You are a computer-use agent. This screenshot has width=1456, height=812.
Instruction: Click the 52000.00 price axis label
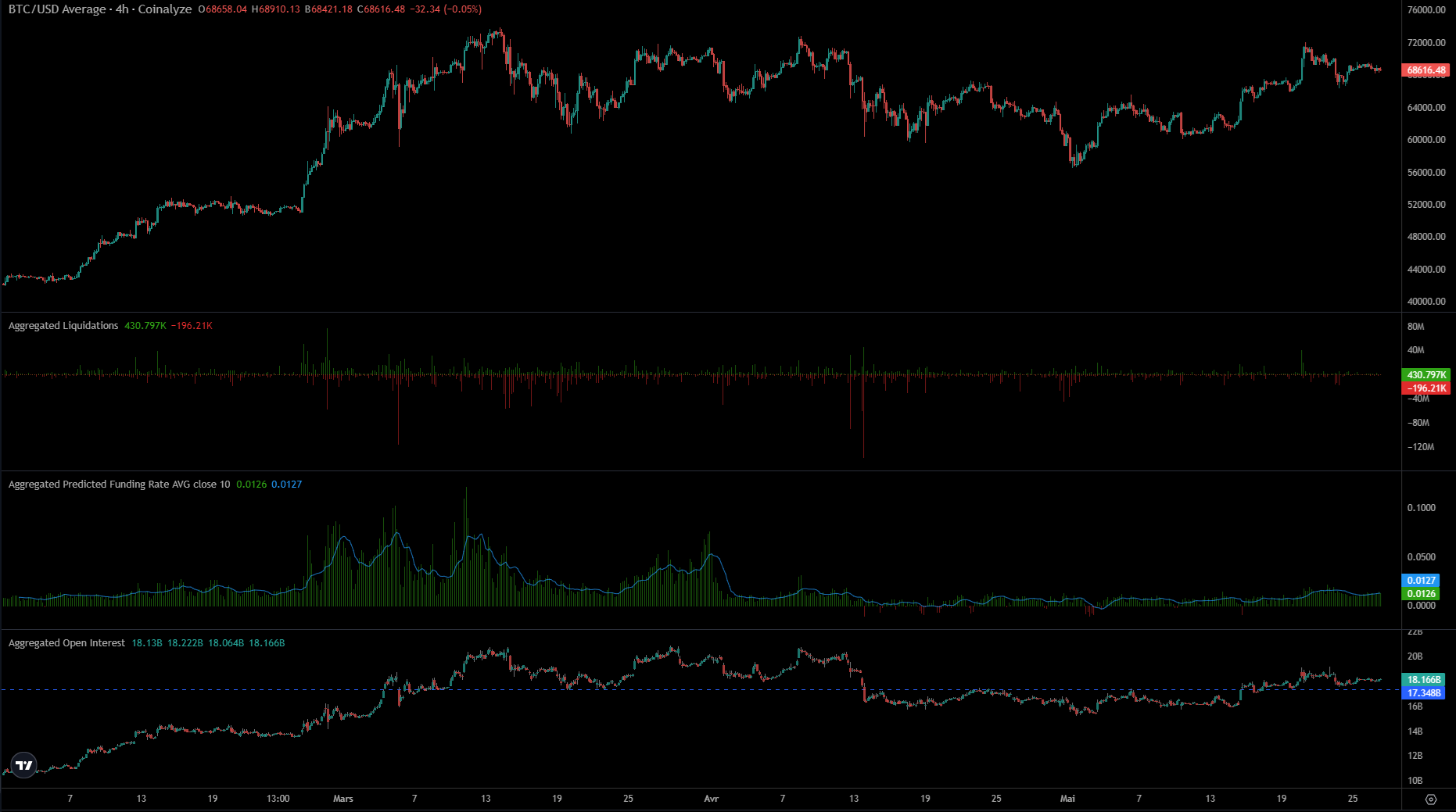click(x=1426, y=205)
